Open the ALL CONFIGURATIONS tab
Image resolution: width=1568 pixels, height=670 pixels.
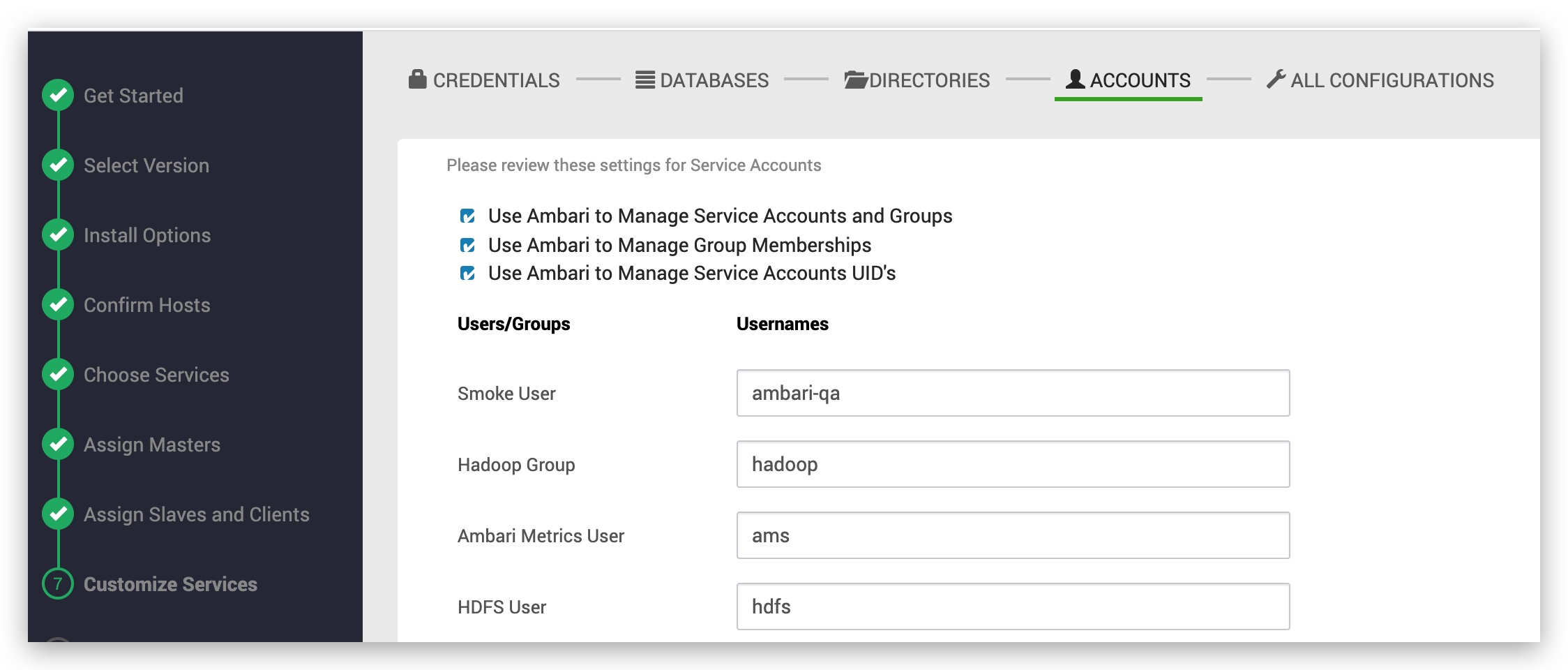point(1380,80)
